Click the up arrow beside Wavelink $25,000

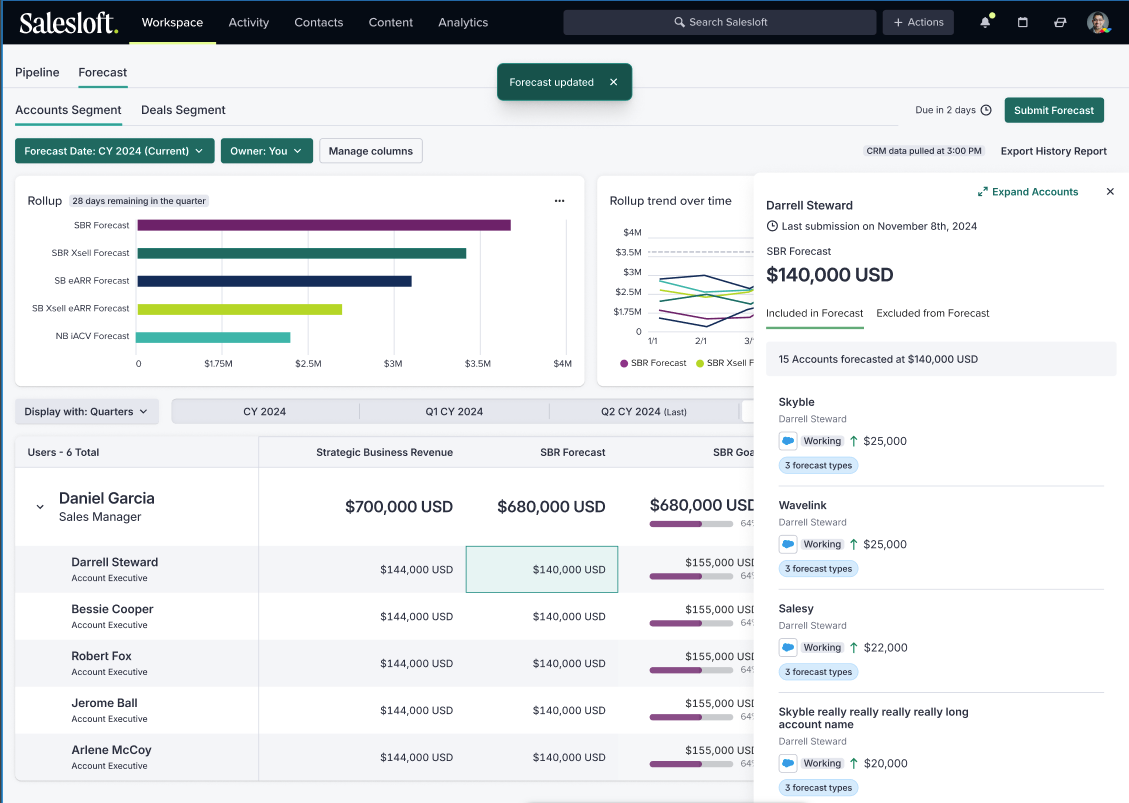(x=854, y=544)
